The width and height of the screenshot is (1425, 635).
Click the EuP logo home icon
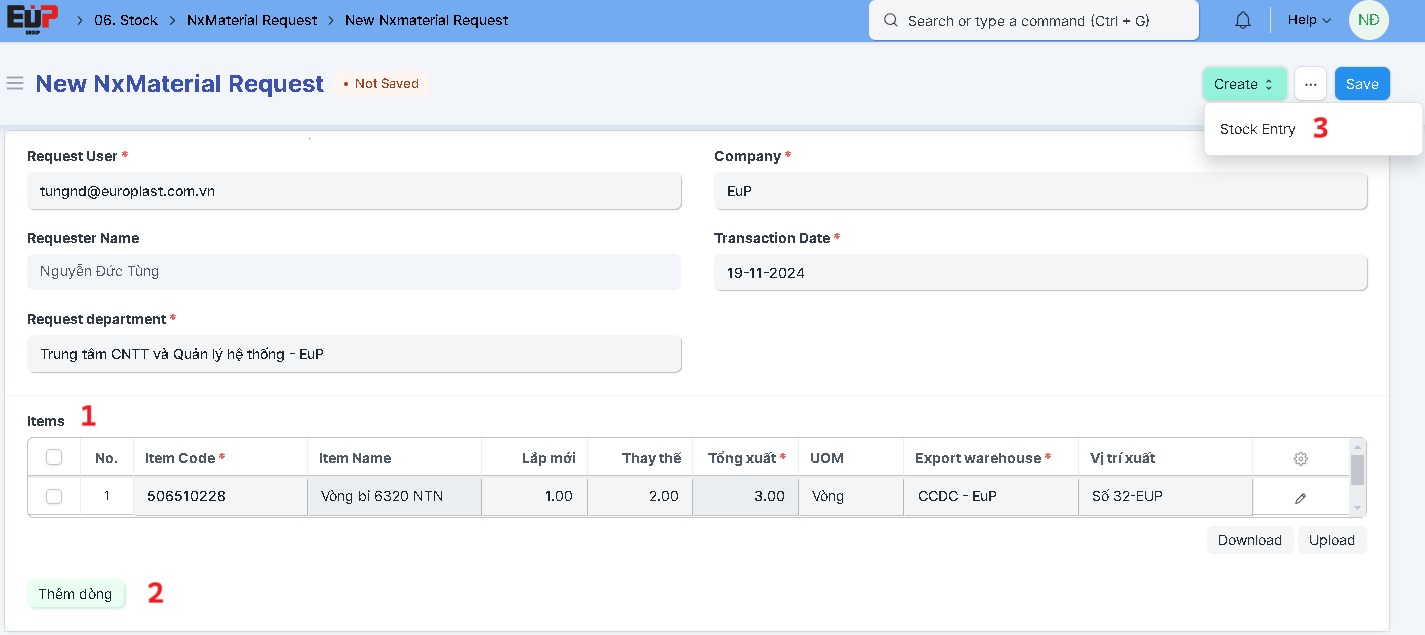tap(32, 20)
